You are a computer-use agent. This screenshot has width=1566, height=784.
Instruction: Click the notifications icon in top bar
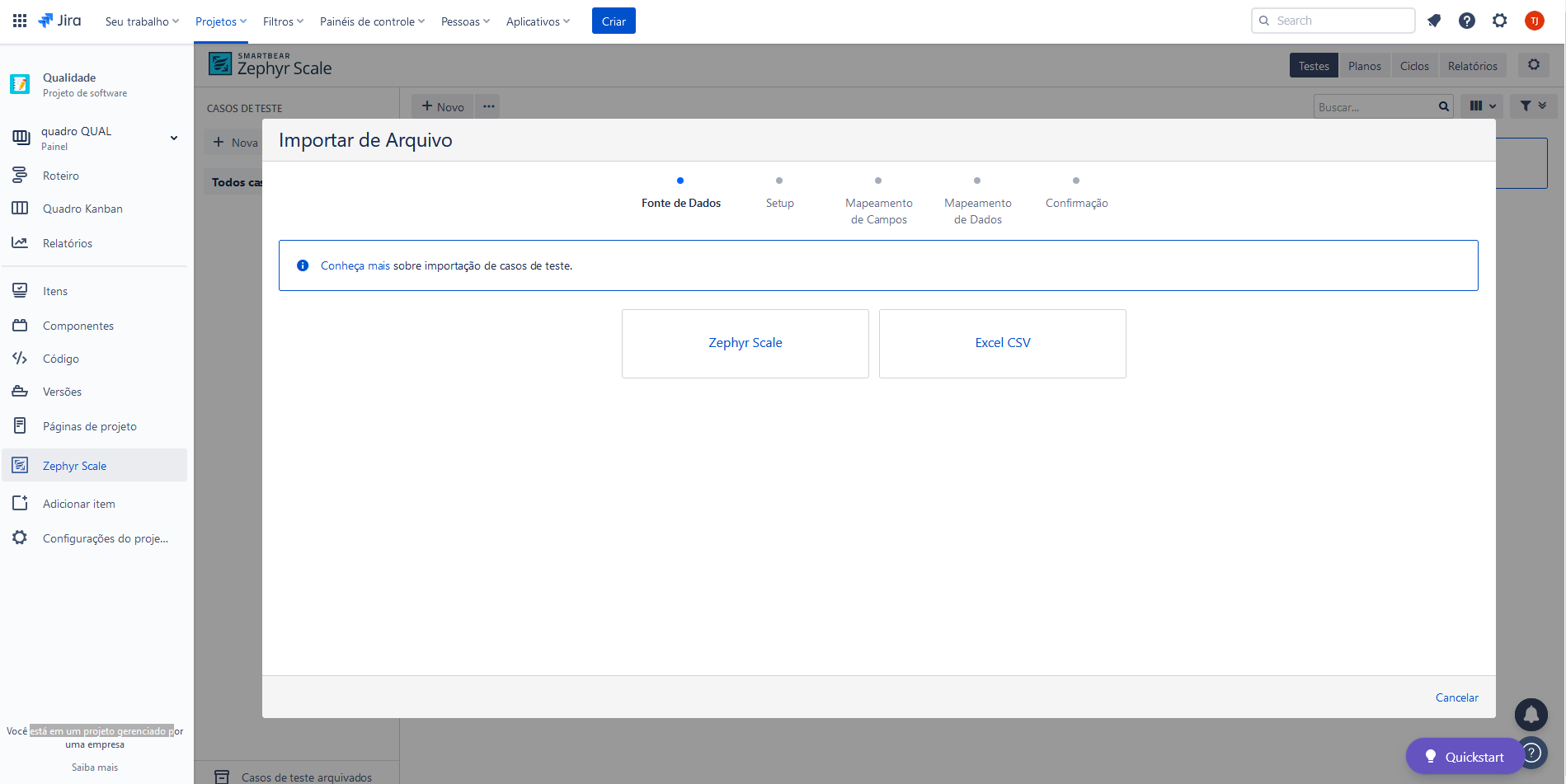click(x=1434, y=21)
